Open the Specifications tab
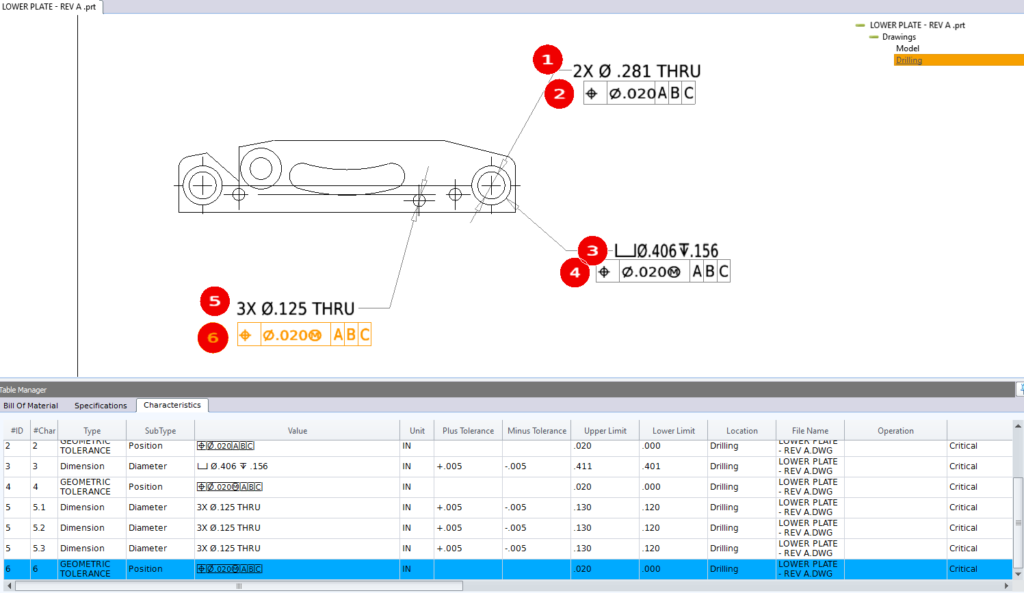The width and height of the screenshot is (1024, 593). (x=98, y=405)
